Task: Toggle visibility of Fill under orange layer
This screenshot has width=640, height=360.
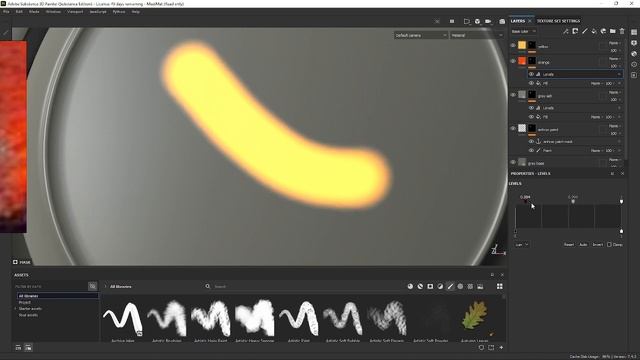Action: (x=531, y=83)
